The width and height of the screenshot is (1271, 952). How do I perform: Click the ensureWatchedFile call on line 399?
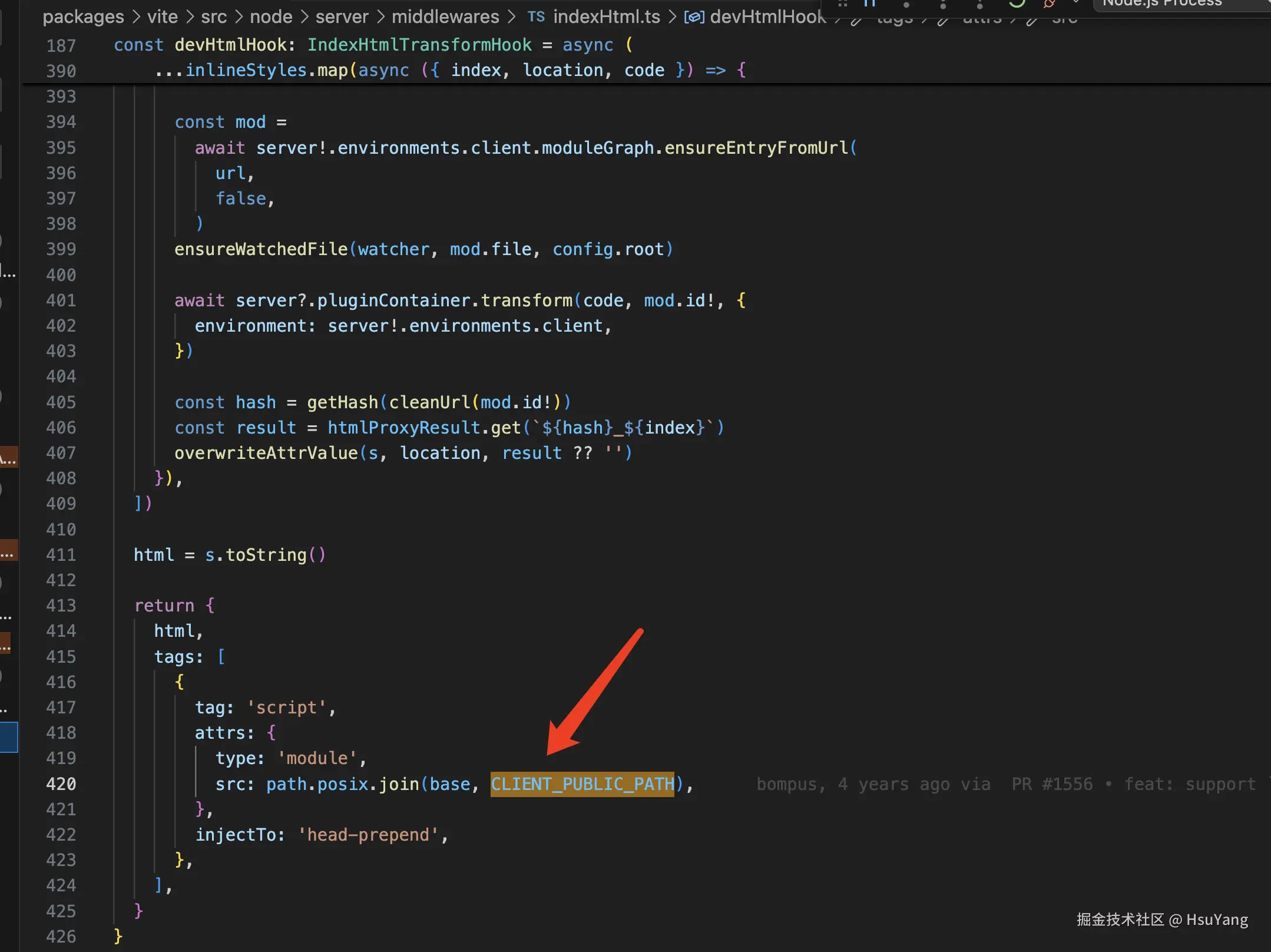260,249
